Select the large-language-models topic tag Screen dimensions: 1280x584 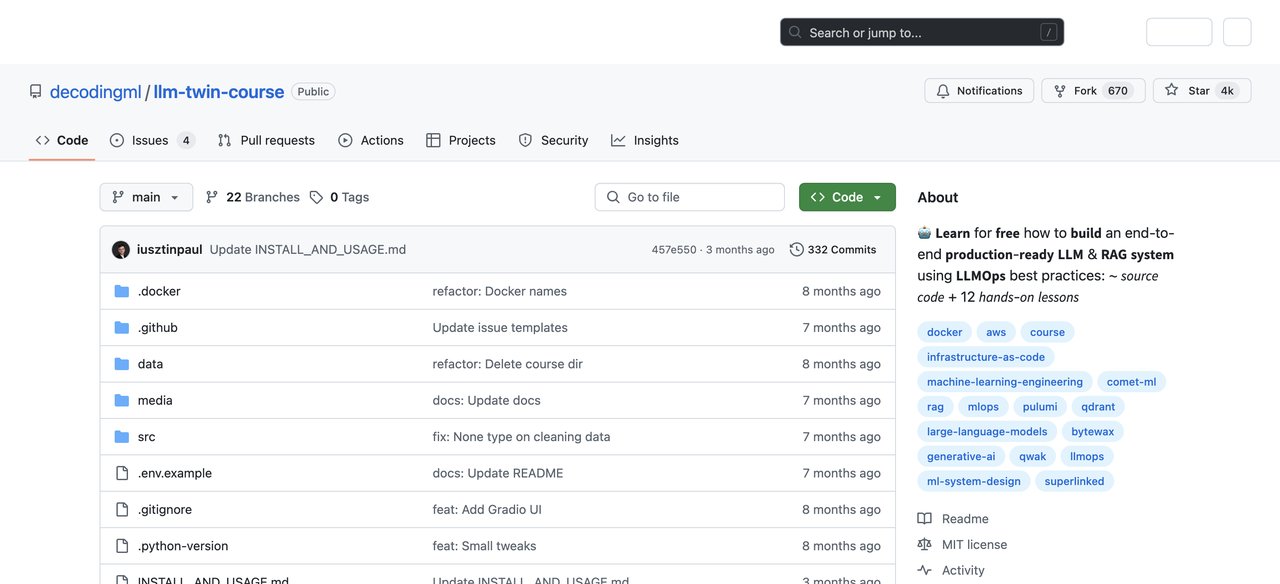(987, 432)
